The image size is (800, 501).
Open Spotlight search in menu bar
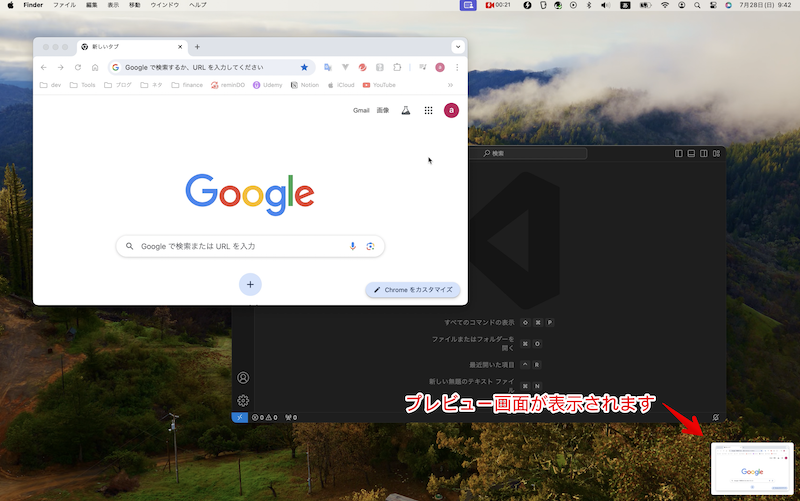pos(697,5)
